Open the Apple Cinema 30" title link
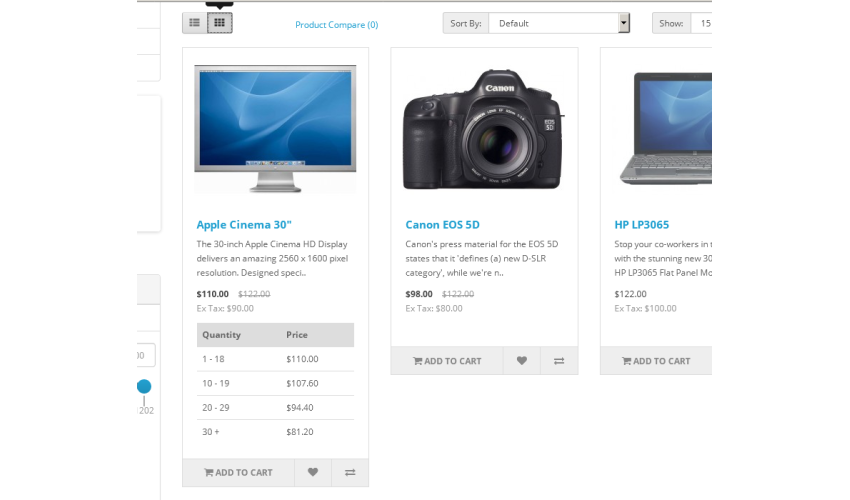The height and width of the screenshot is (500, 850). 244,225
